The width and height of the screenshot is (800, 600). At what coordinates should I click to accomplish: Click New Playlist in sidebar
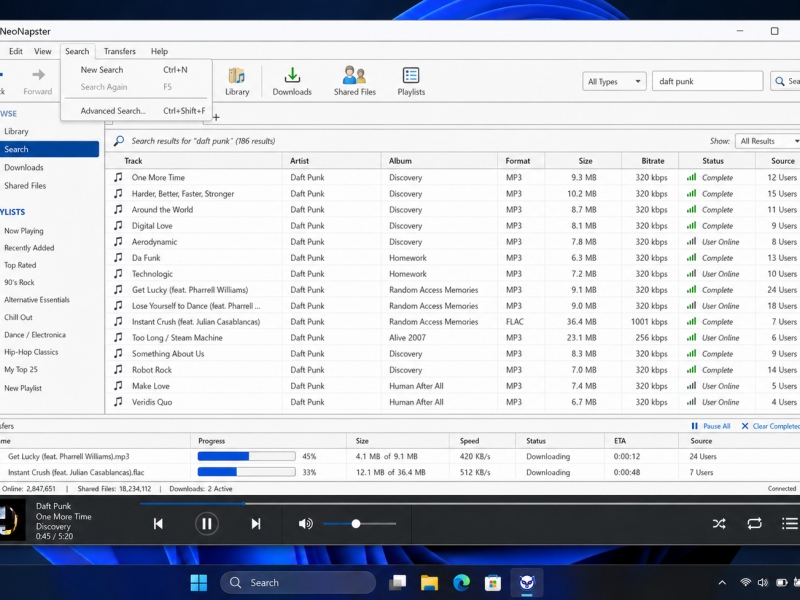[x=23, y=388]
